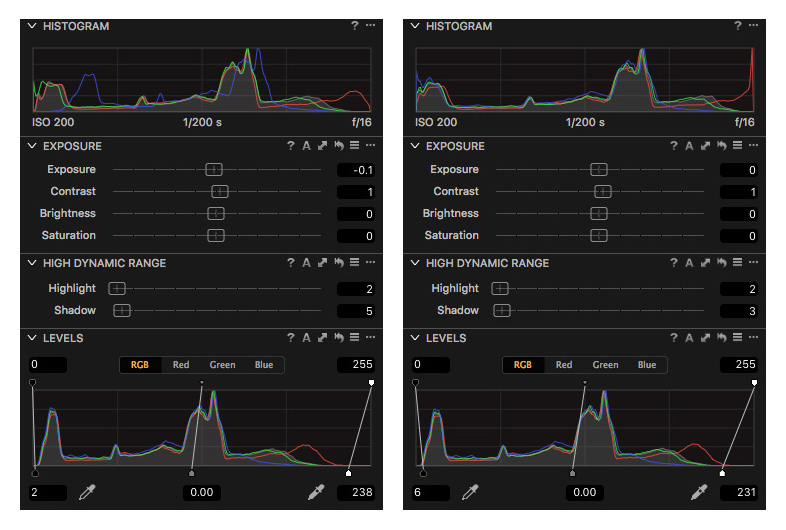This screenshot has width=786, height=530.
Task: Open Levels help question mark in right panel
Action: 674,338
